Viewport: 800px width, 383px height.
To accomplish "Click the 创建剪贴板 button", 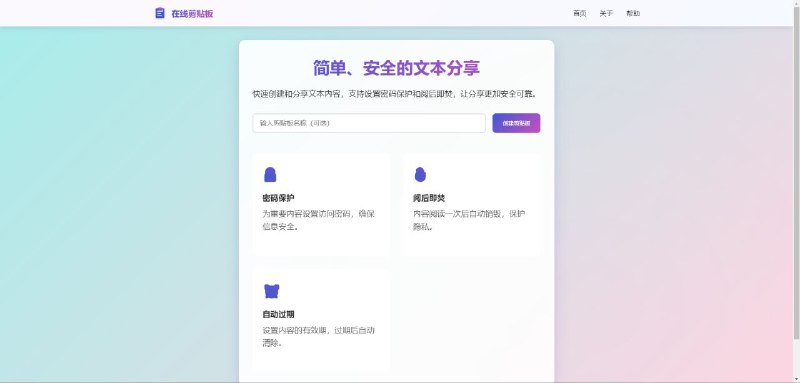I will [516, 123].
